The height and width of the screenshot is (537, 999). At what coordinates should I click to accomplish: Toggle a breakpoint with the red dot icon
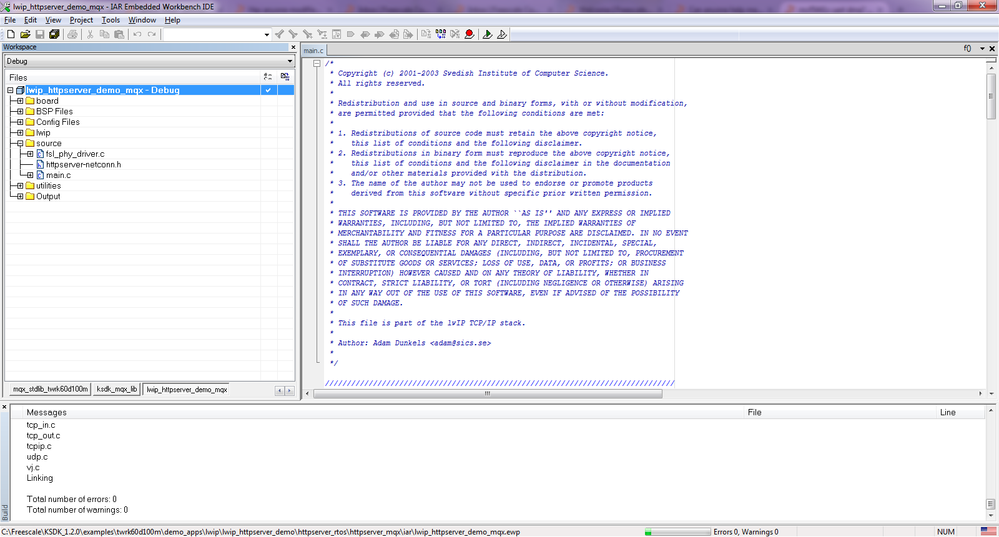470,34
